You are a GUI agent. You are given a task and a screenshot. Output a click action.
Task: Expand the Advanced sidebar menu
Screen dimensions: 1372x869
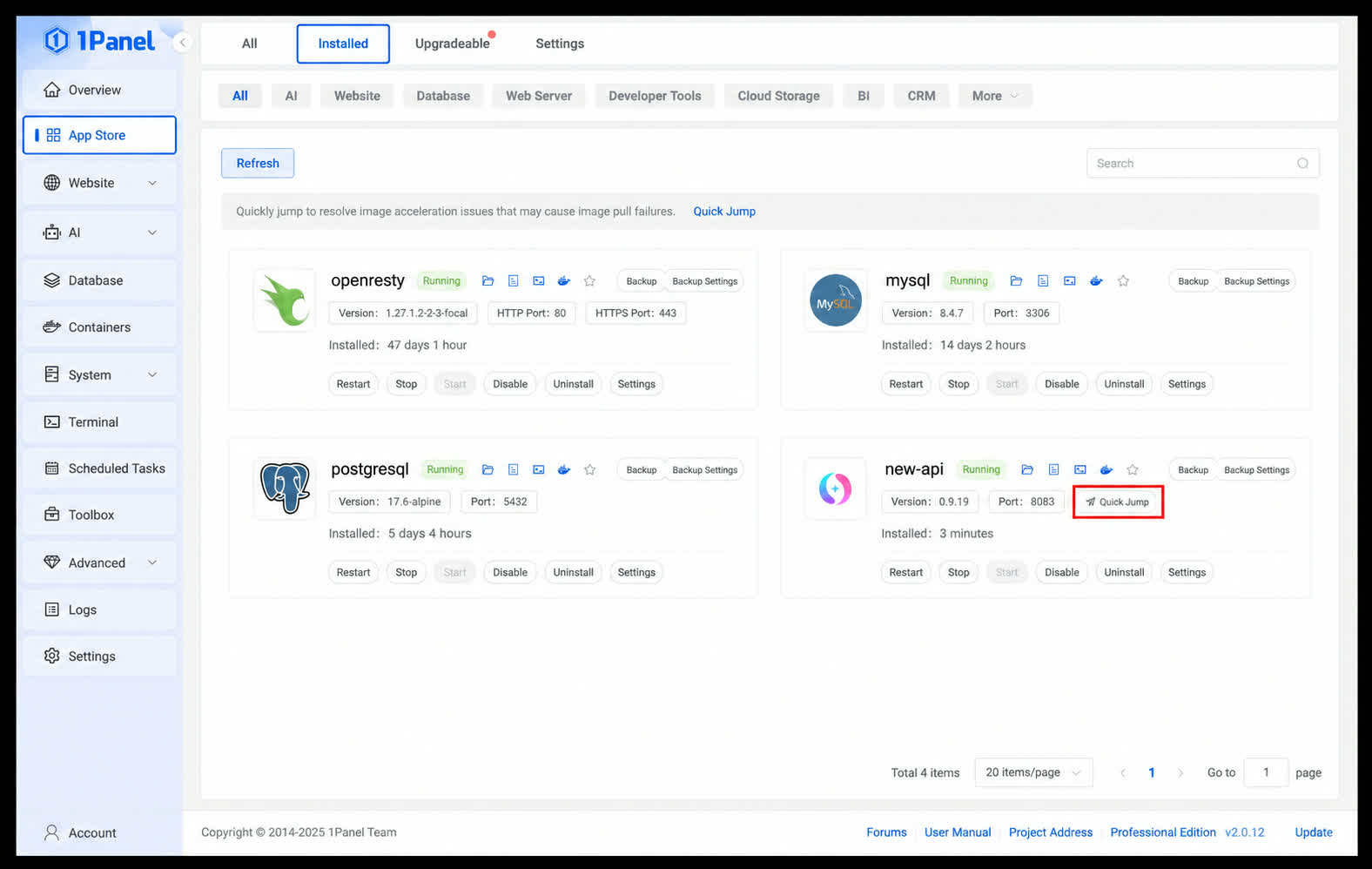pyautogui.click(x=100, y=563)
